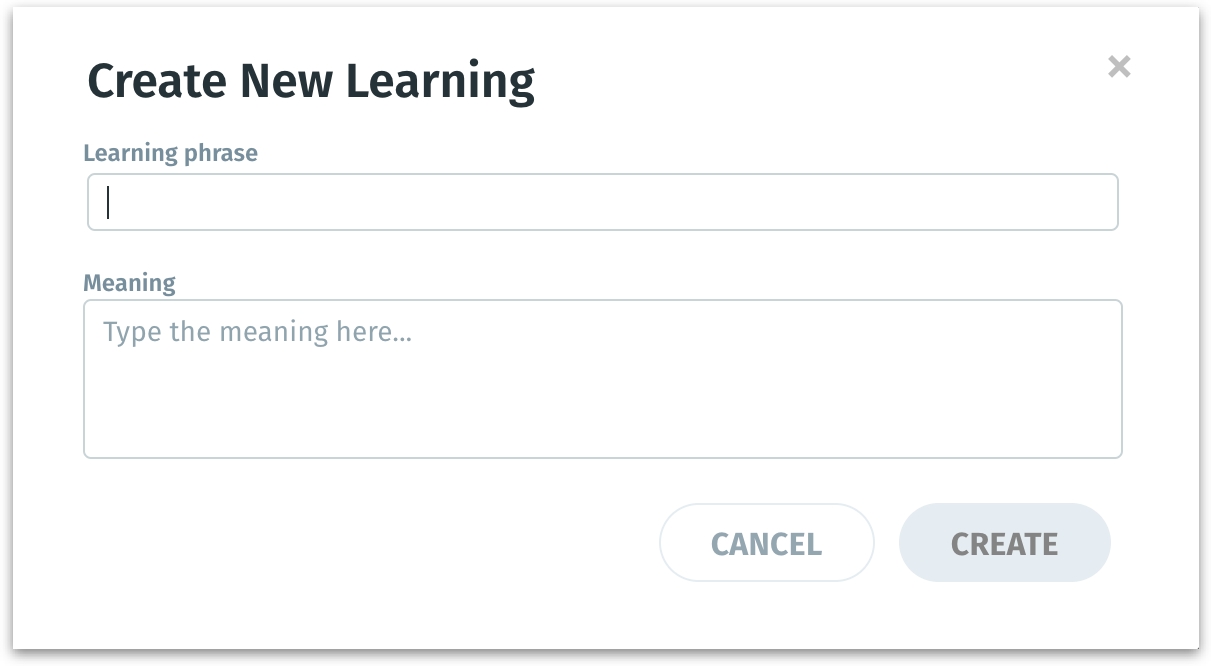Dismiss the dialog using the close icon
This screenshot has width=1211, height=666.
click(1119, 67)
